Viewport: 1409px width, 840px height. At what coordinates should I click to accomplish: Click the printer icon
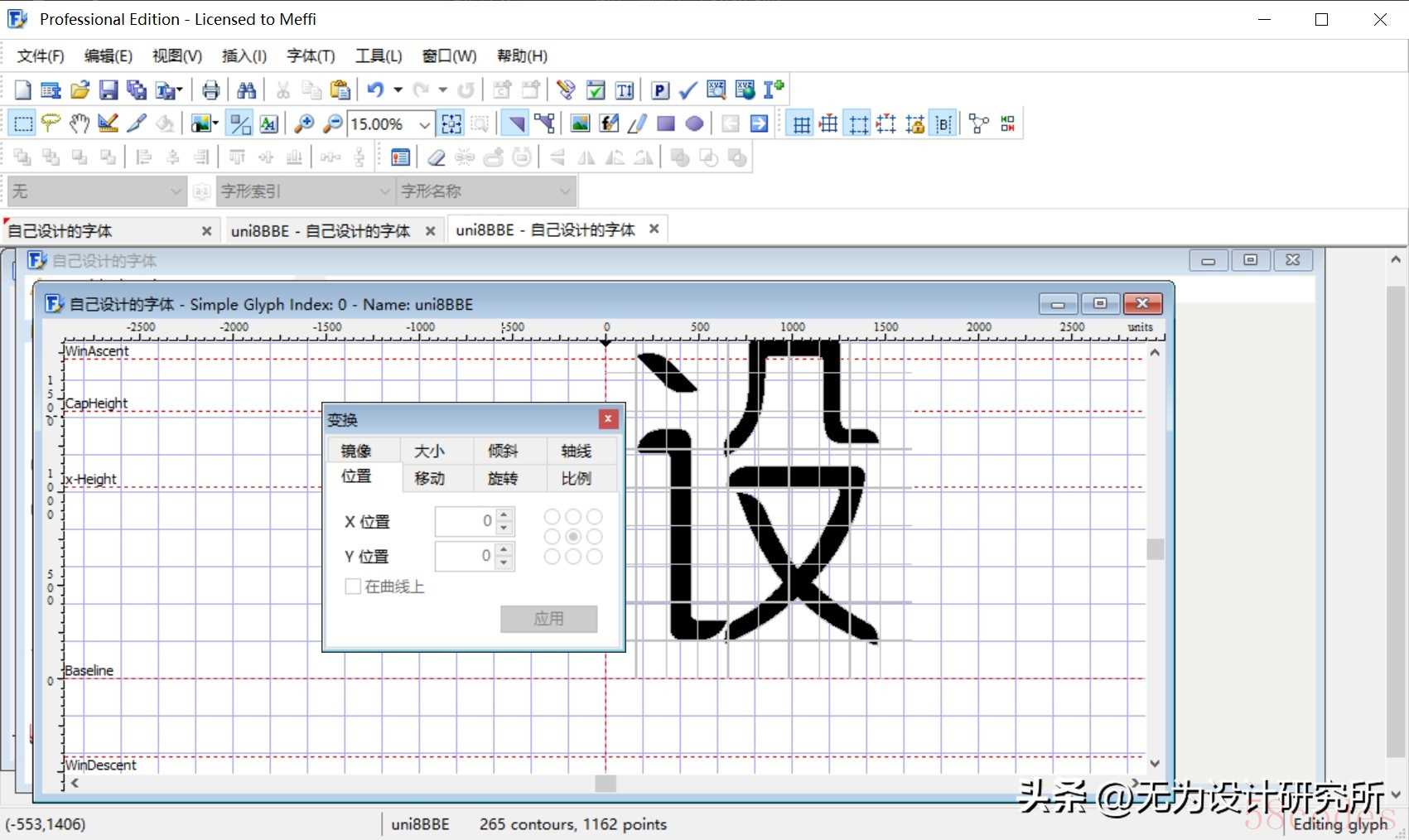click(211, 89)
